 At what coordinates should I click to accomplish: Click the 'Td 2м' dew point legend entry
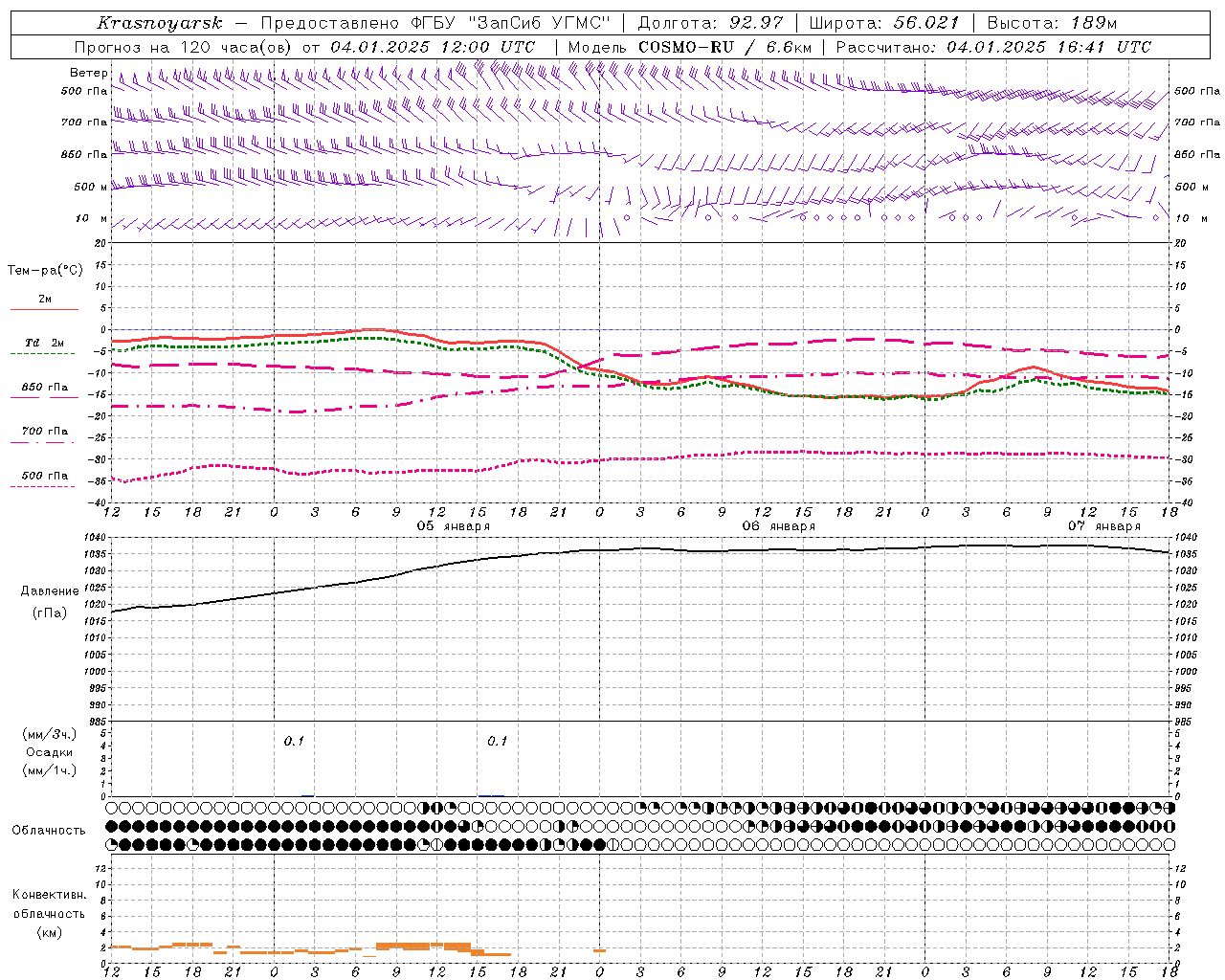pos(45,343)
